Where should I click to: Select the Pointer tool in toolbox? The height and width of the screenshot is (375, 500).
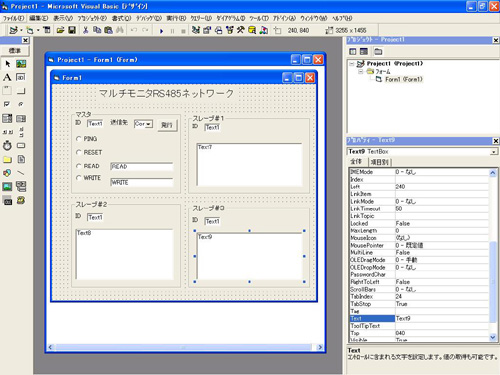pyautogui.click(x=7, y=64)
